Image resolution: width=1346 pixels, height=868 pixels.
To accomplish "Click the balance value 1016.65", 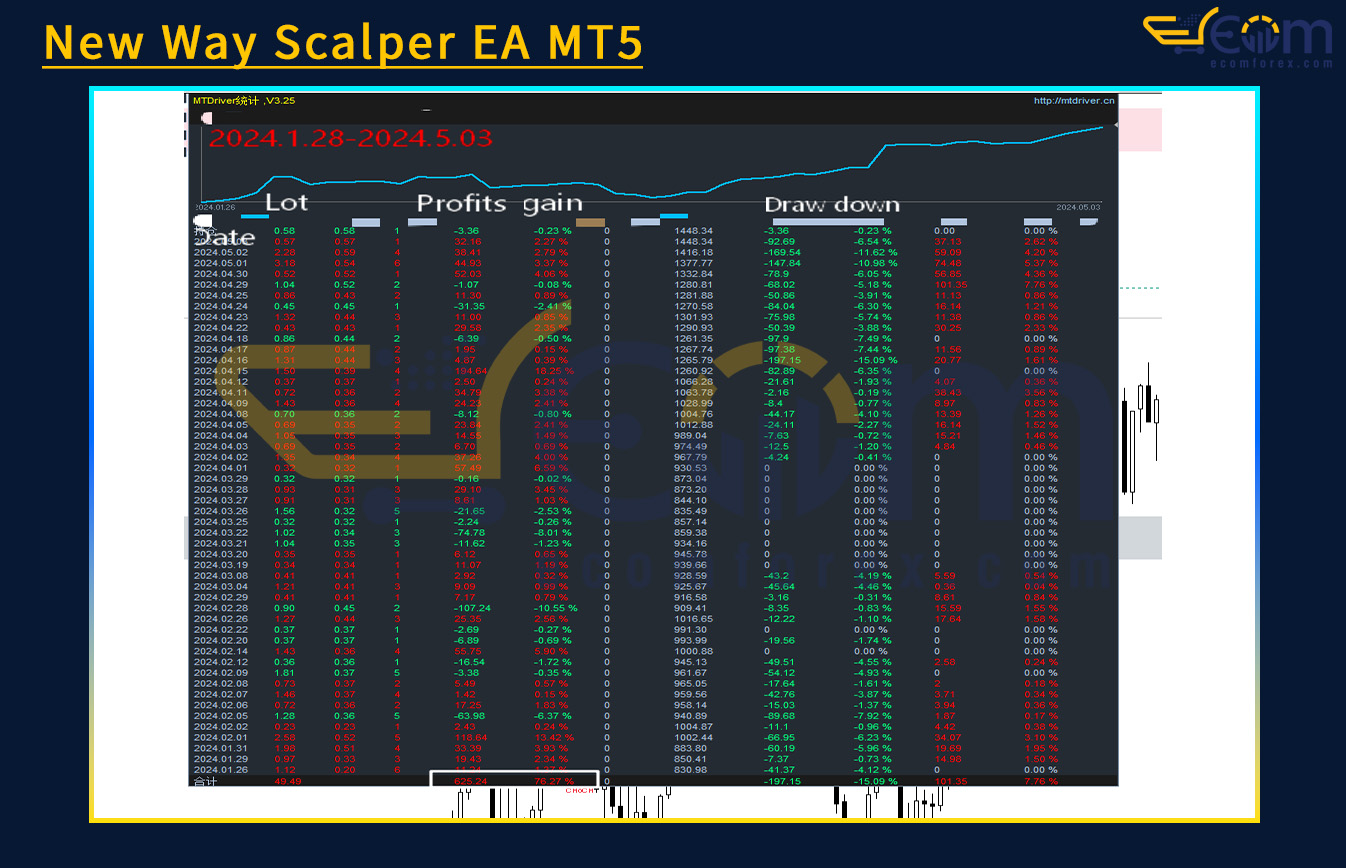I will 694,619.
